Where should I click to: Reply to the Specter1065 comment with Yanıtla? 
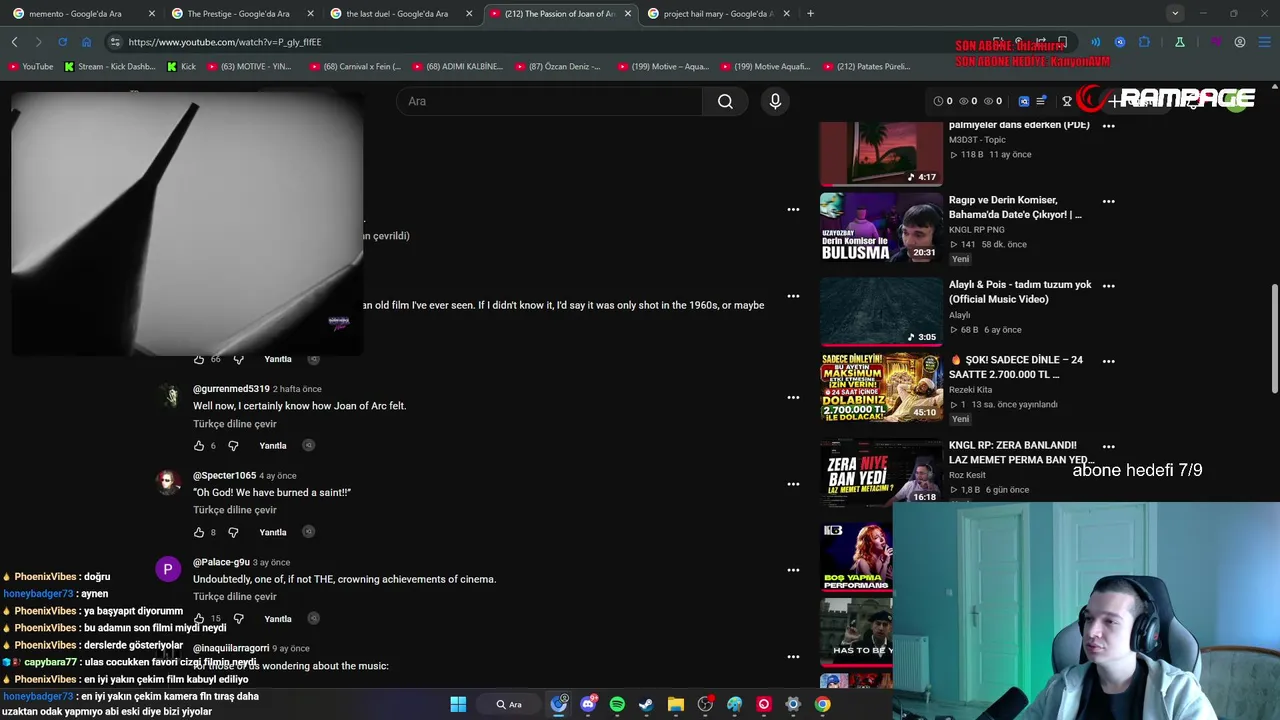[273, 532]
